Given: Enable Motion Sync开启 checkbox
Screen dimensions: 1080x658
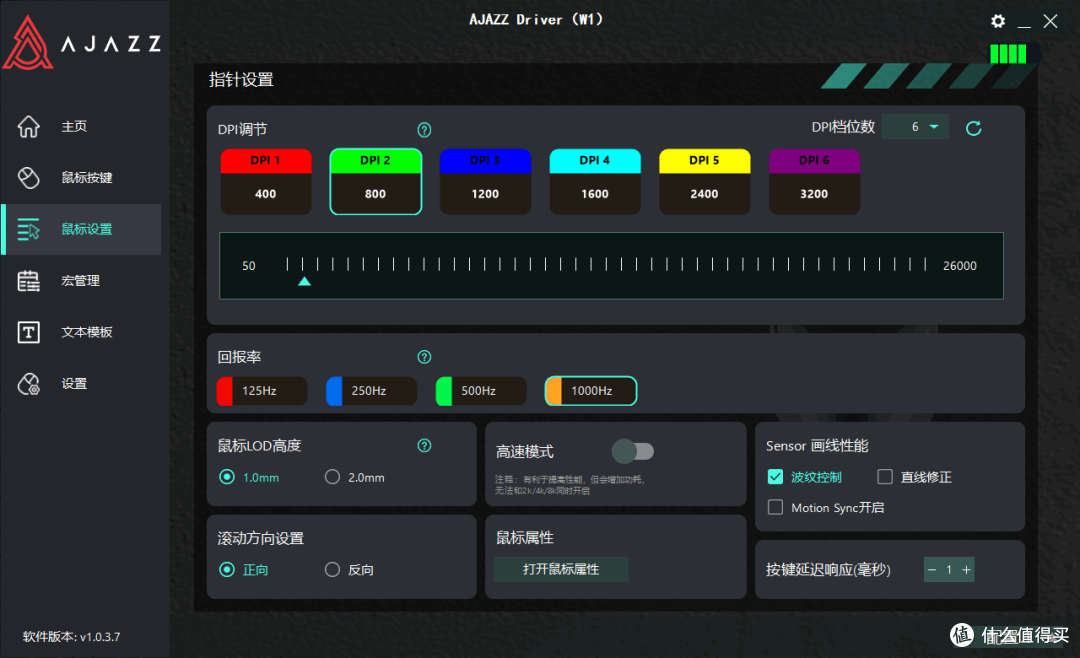Looking at the screenshot, I should 776,507.
